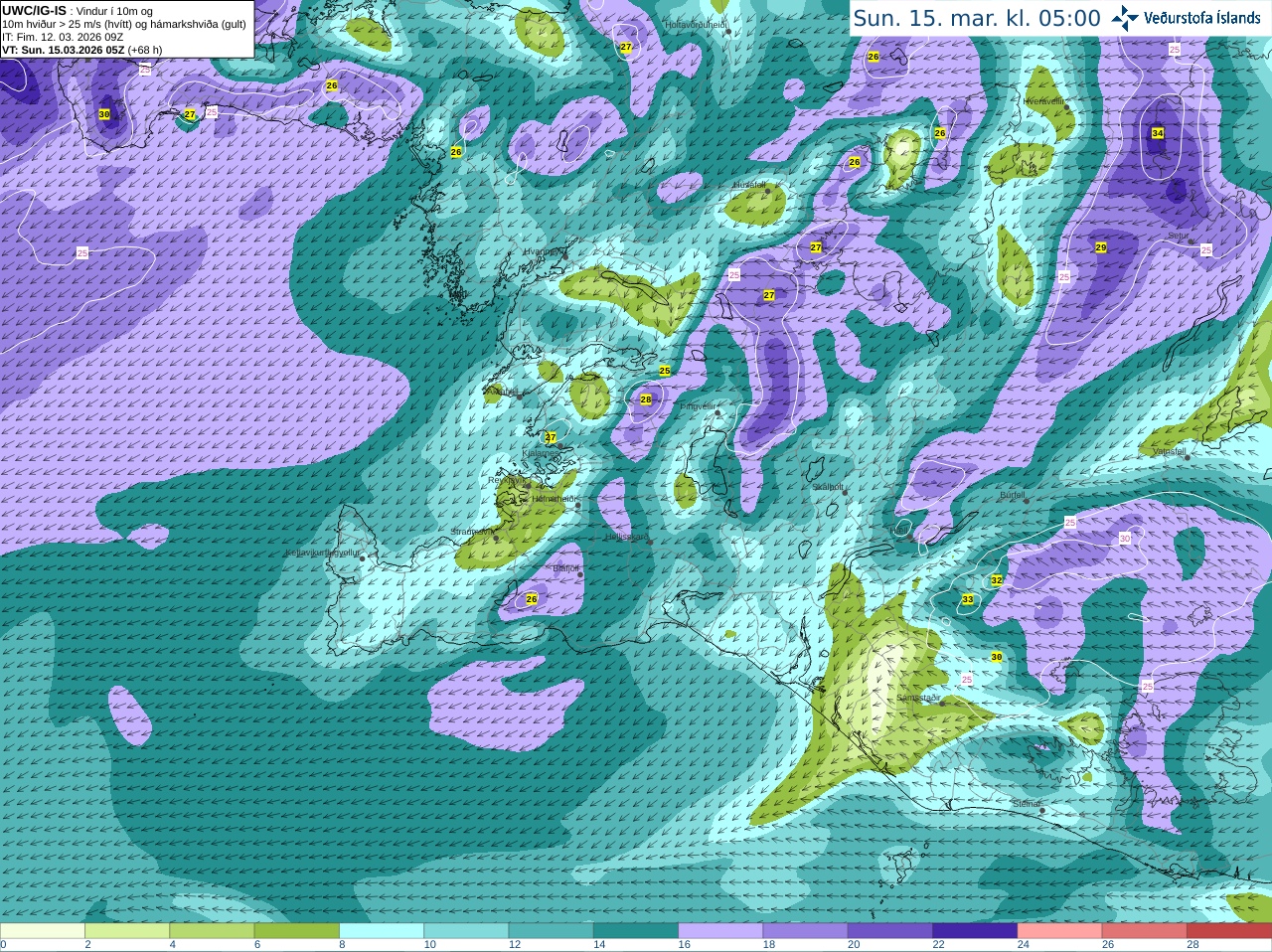Click the yellow 27 label beside Kjalarnes
1272x952 pixels.
551,437
